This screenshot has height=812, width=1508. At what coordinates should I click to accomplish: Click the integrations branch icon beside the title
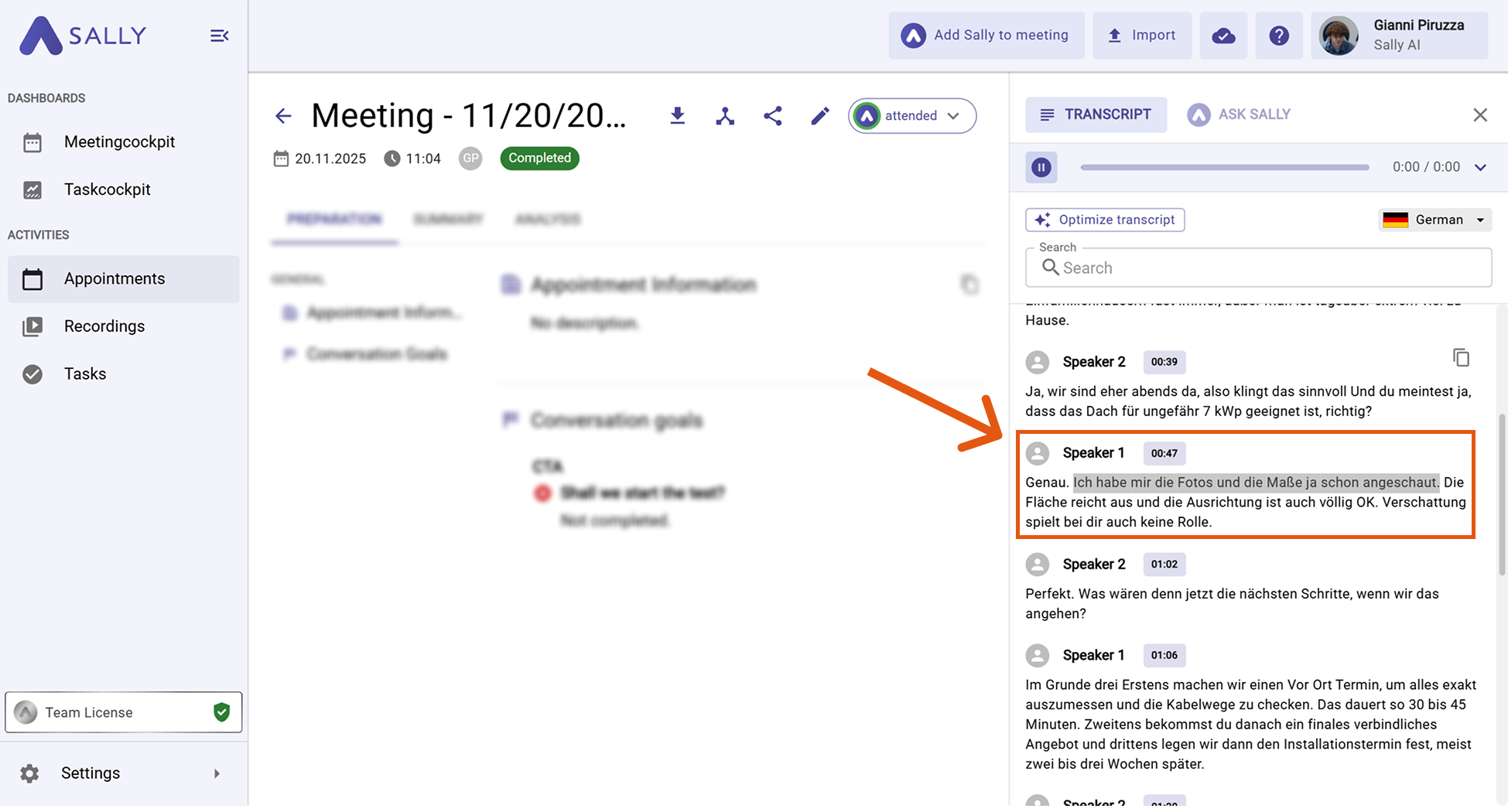click(725, 116)
